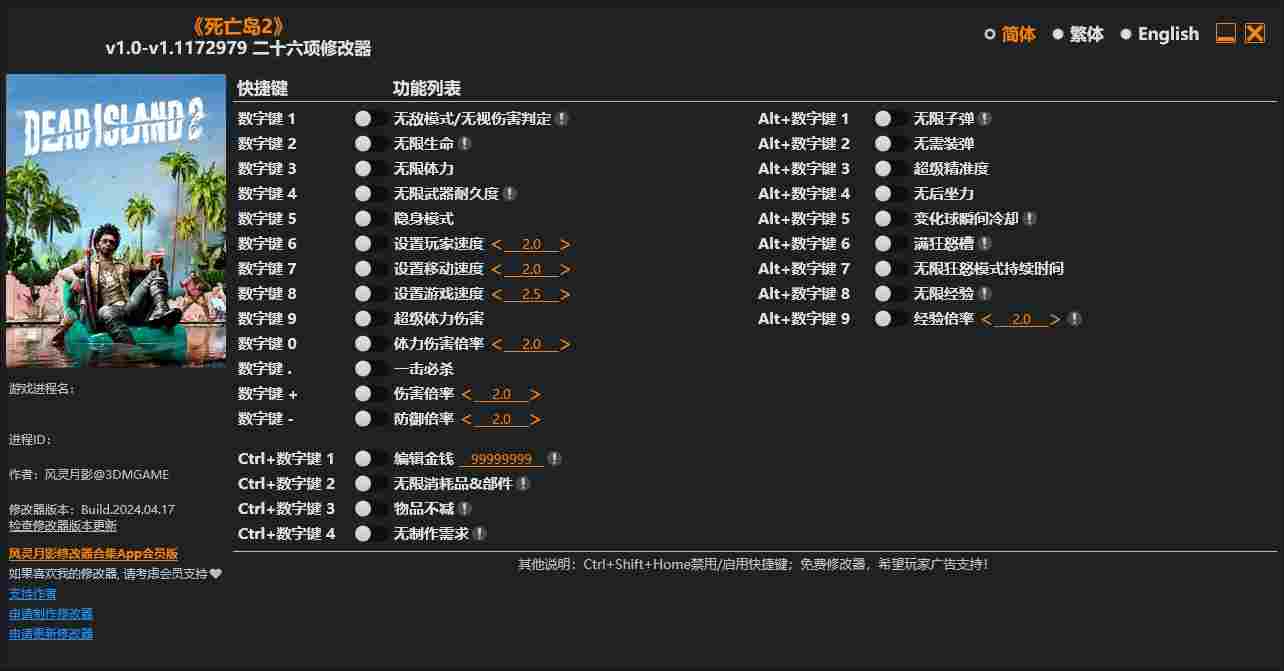Enable the 超级精准度 toggle
This screenshot has width=1284, height=671.
click(x=891, y=168)
